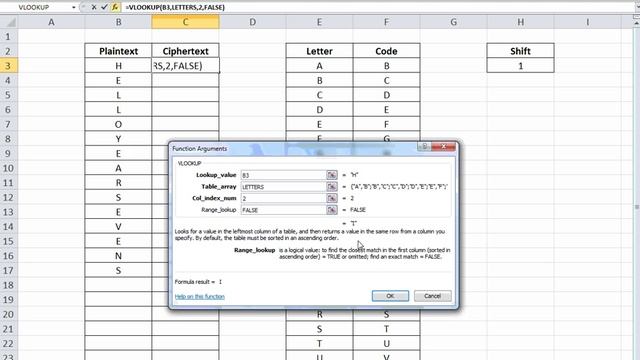
Task: Select column D header
Action: click(x=252, y=22)
